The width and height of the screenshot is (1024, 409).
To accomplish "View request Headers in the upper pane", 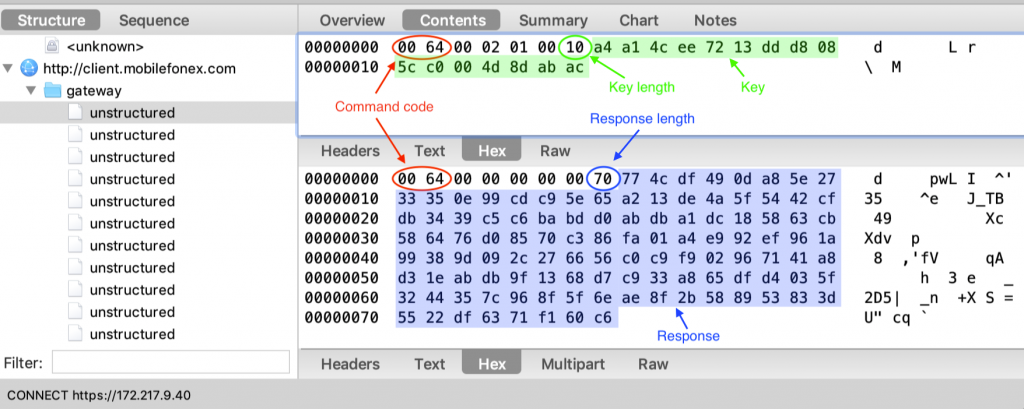I will pos(350,151).
